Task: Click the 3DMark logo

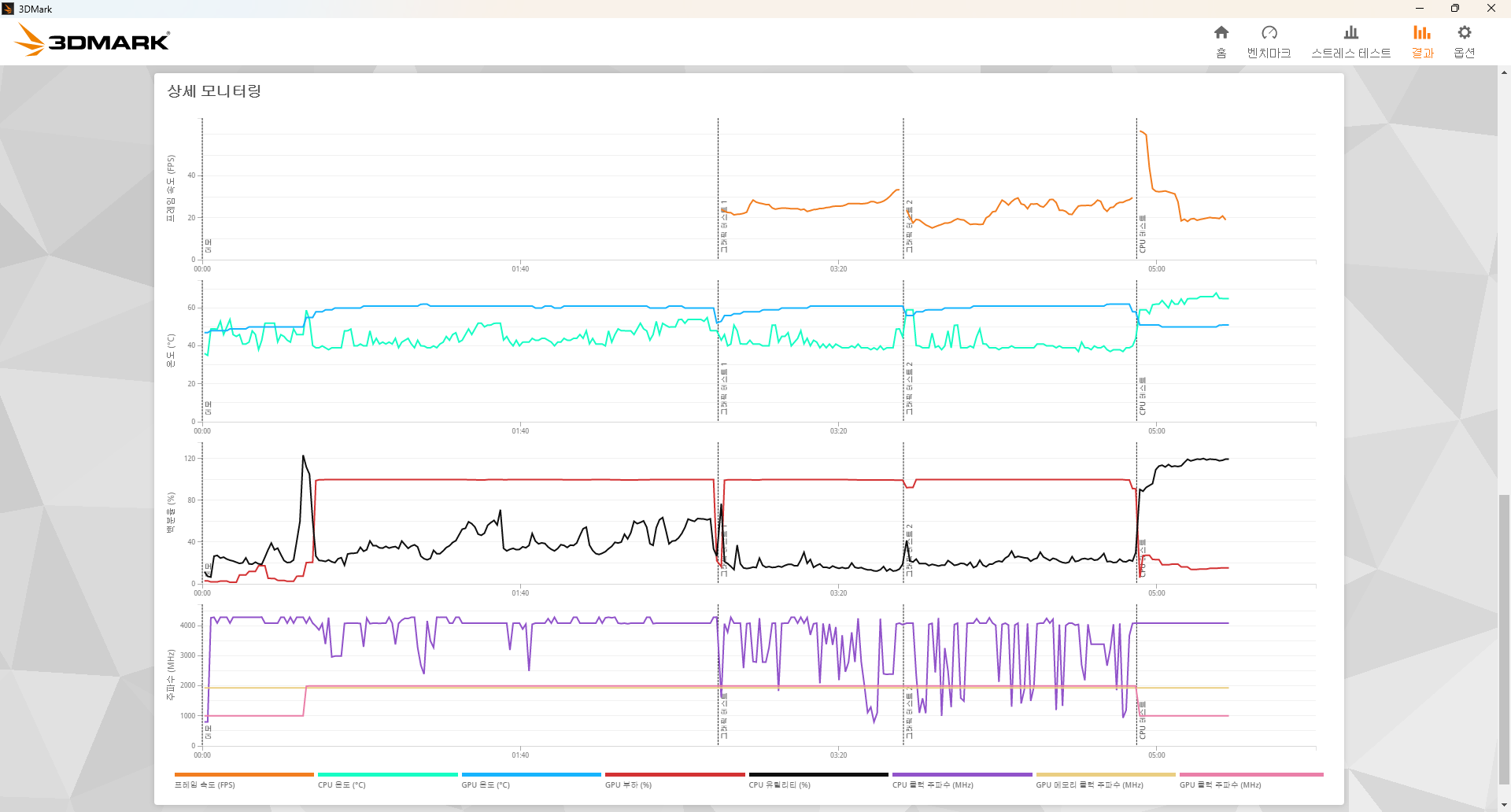Action: pyautogui.click(x=92, y=39)
